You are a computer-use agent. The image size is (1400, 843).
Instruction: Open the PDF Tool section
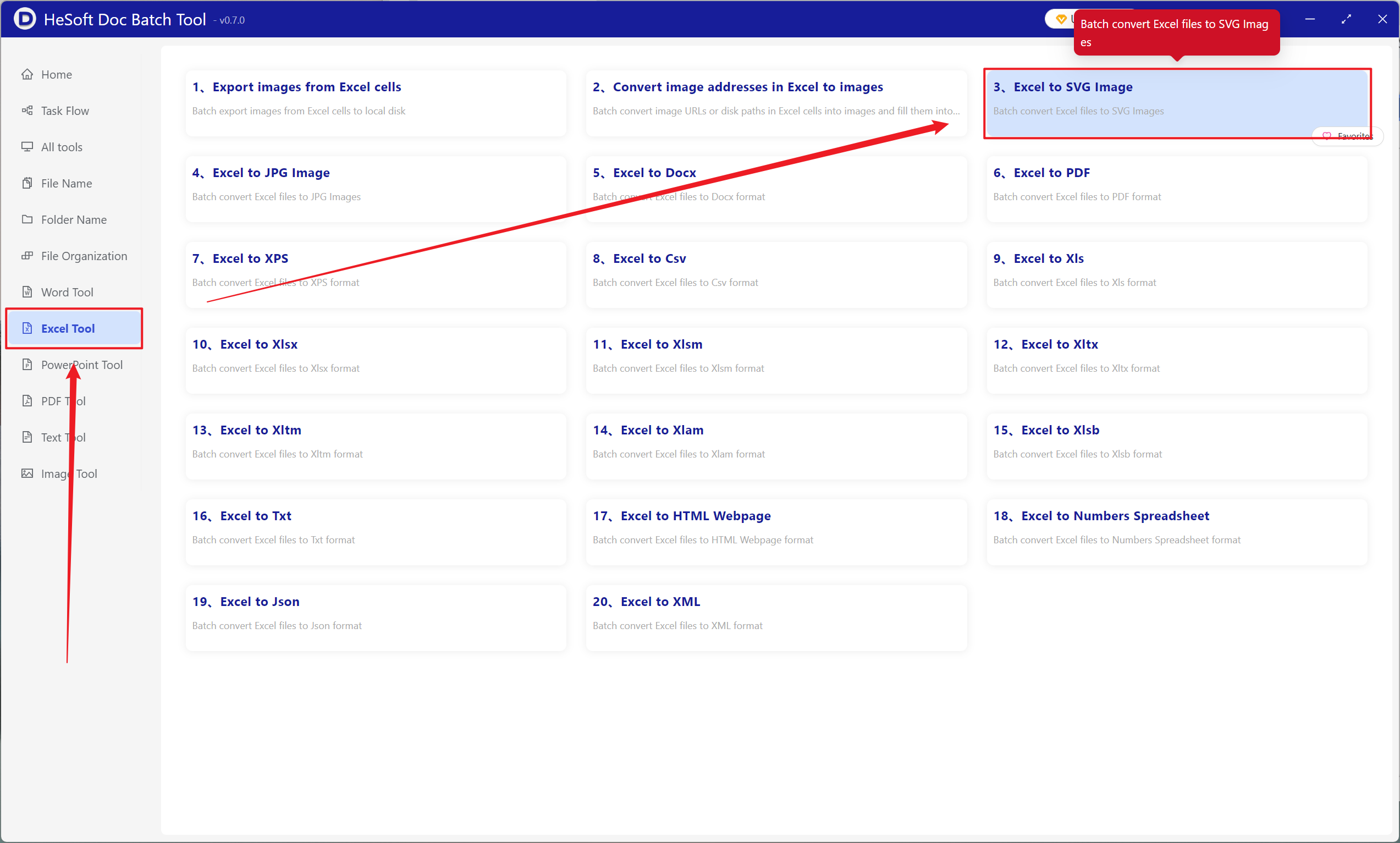pyautogui.click(x=74, y=401)
